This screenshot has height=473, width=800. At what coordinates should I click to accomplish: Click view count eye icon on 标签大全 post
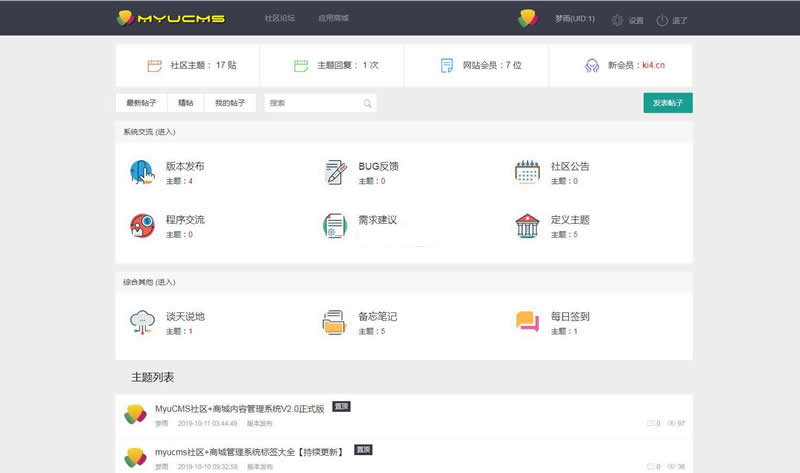(671, 466)
